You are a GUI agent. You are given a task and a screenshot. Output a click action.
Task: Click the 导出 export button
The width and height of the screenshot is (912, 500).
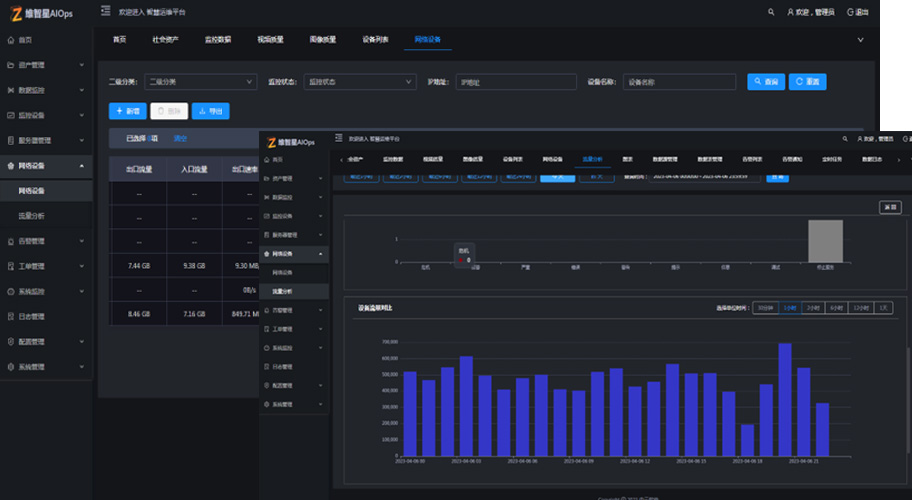click(x=210, y=111)
